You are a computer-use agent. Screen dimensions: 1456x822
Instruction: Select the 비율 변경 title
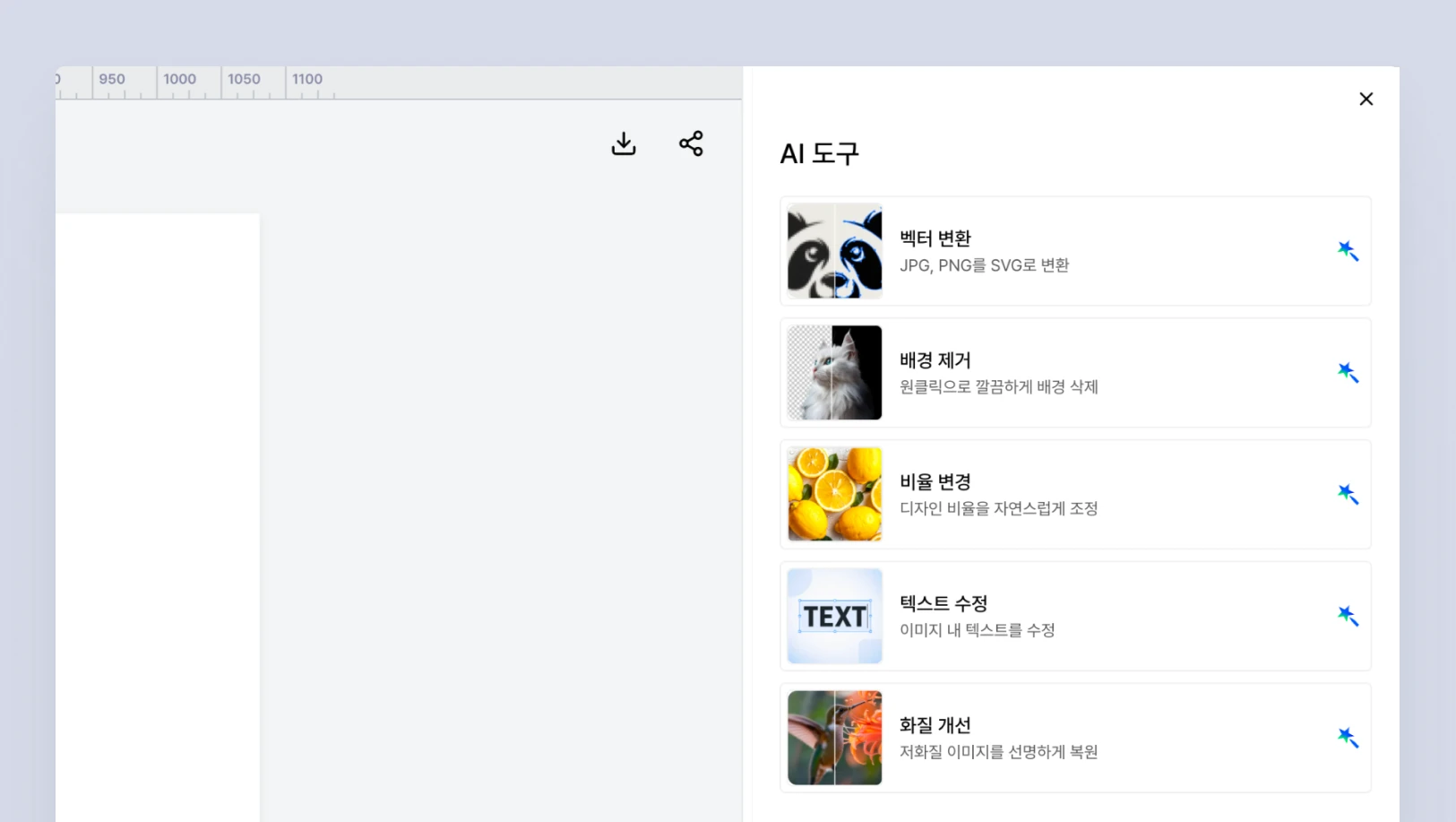coord(935,482)
